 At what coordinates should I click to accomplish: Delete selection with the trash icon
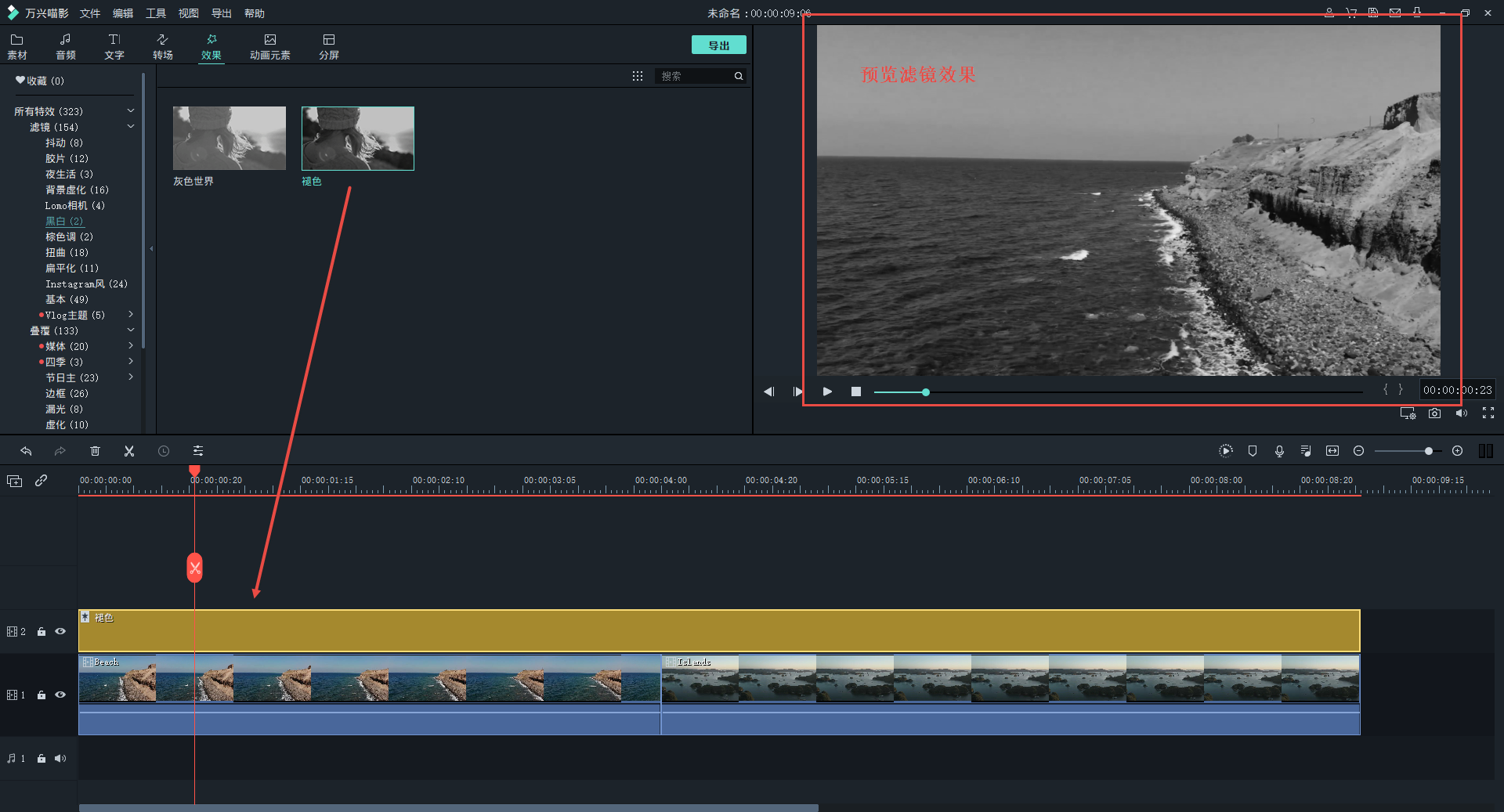[95, 451]
